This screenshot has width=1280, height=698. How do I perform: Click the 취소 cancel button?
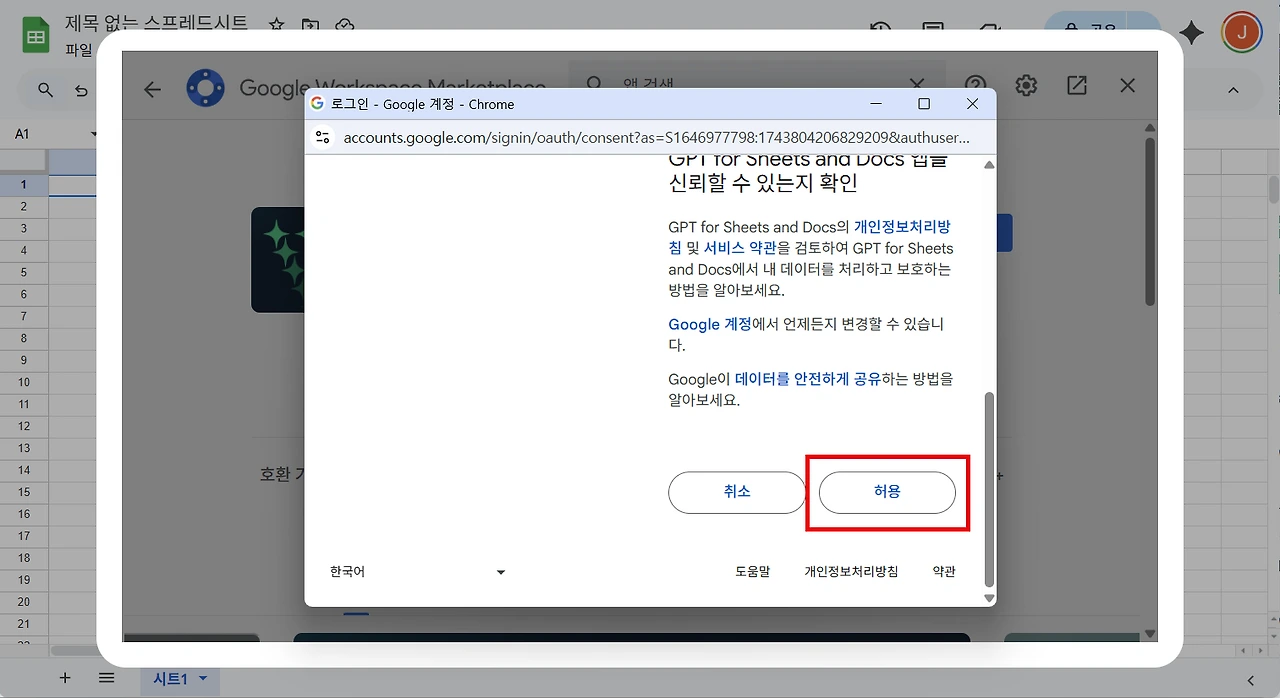pyautogui.click(x=737, y=492)
